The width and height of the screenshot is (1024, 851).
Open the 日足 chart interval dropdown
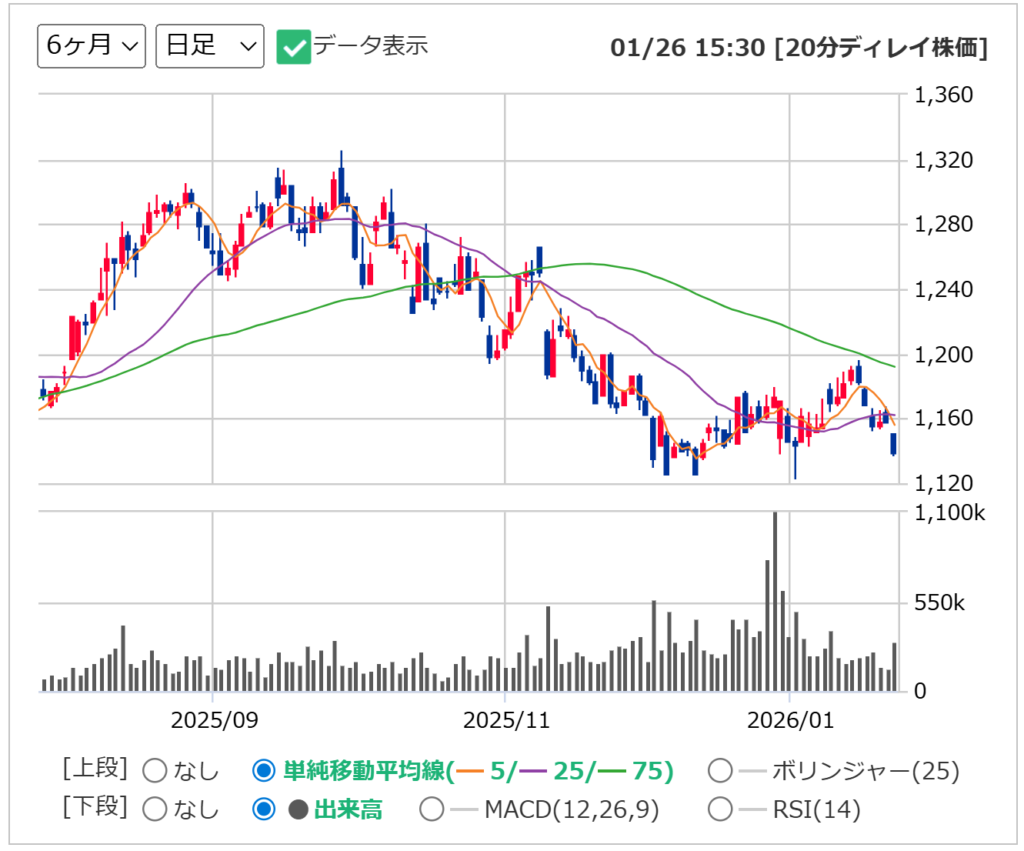(208, 45)
